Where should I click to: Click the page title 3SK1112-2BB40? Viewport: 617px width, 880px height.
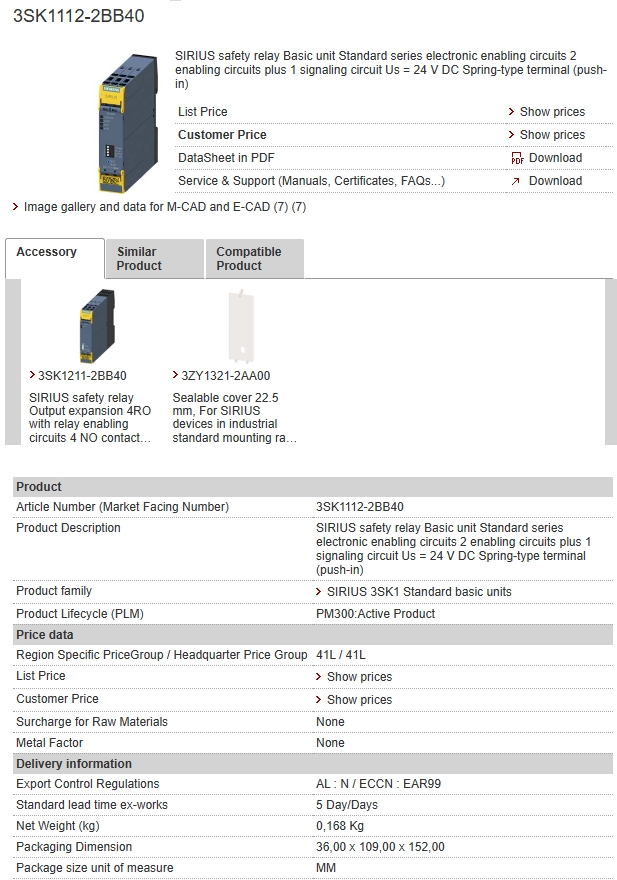point(79,16)
